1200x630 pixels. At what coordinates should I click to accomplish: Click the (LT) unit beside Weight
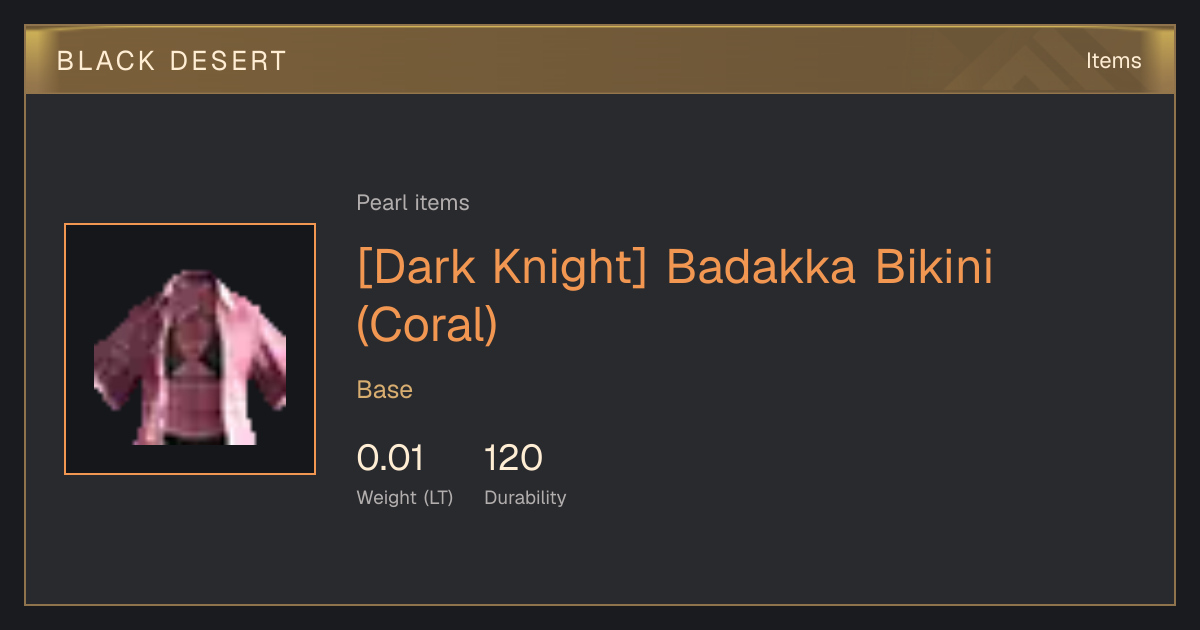[438, 498]
